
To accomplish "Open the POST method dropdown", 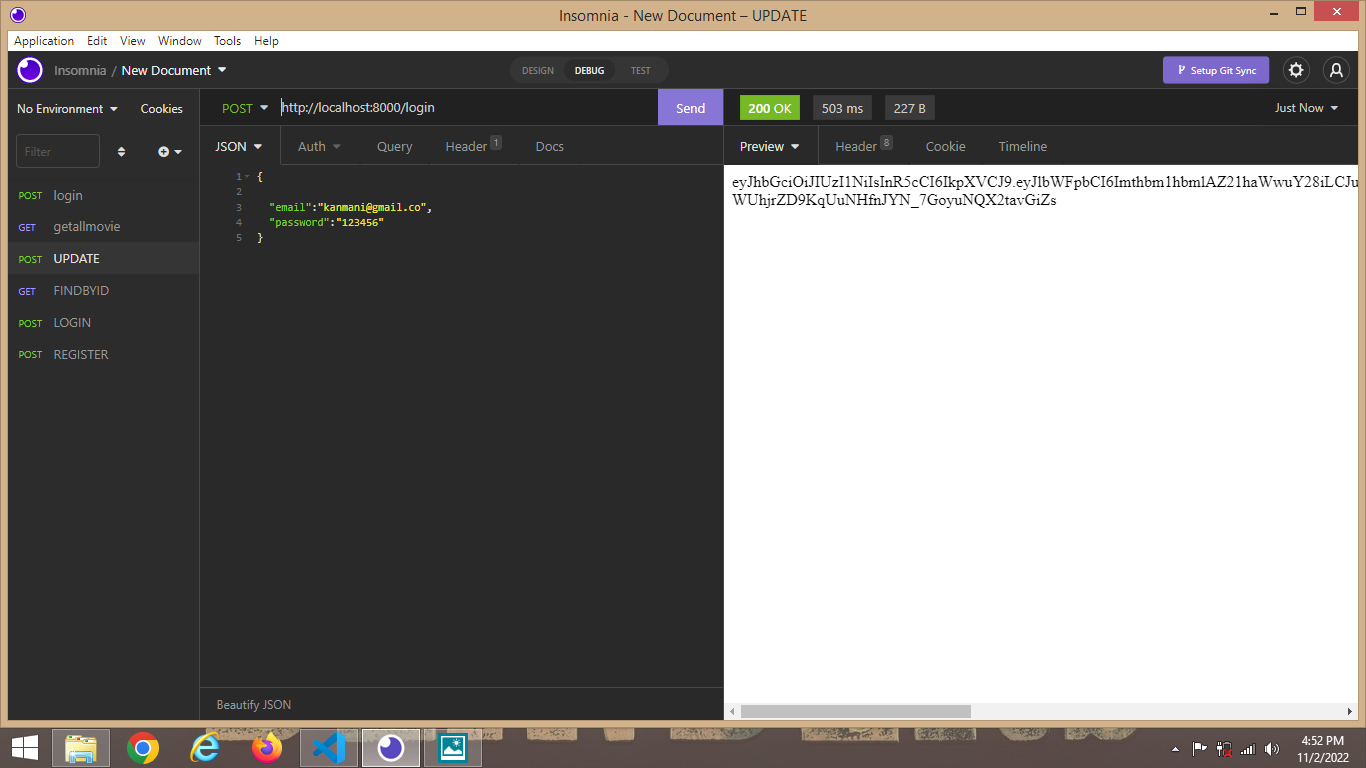I will click(x=244, y=107).
